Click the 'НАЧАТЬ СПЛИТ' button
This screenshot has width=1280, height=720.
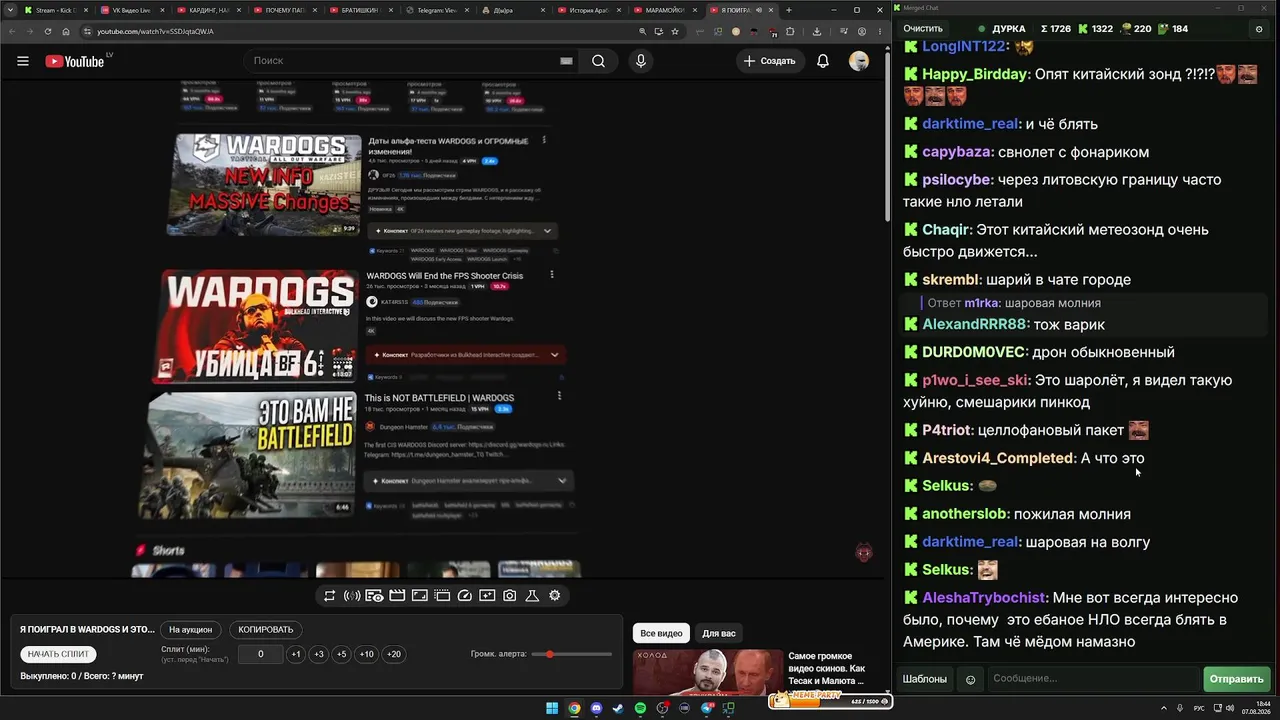click(59, 654)
